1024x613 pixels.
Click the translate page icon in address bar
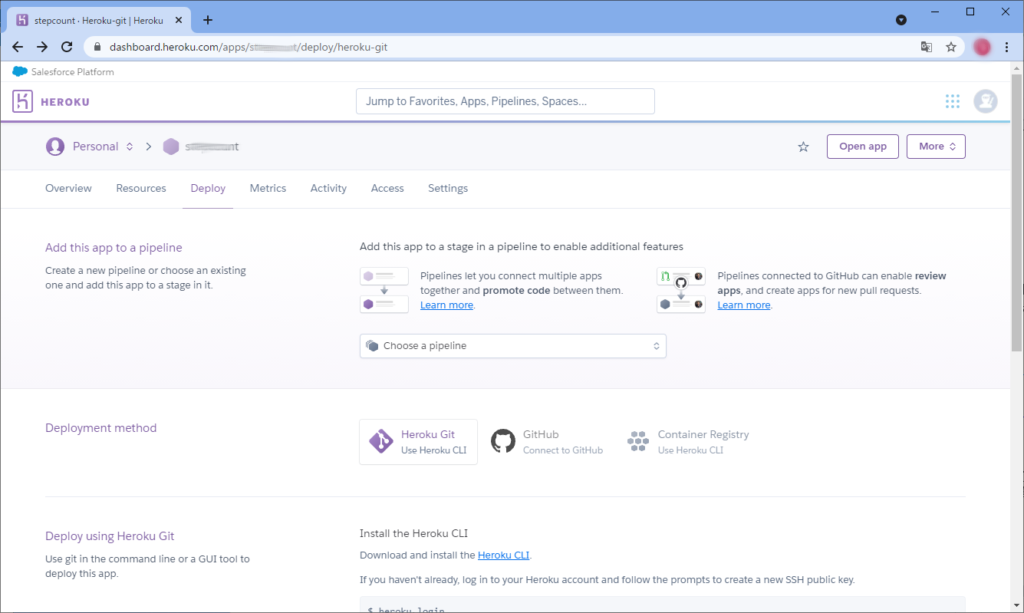pyautogui.click(x=926, y=47)
